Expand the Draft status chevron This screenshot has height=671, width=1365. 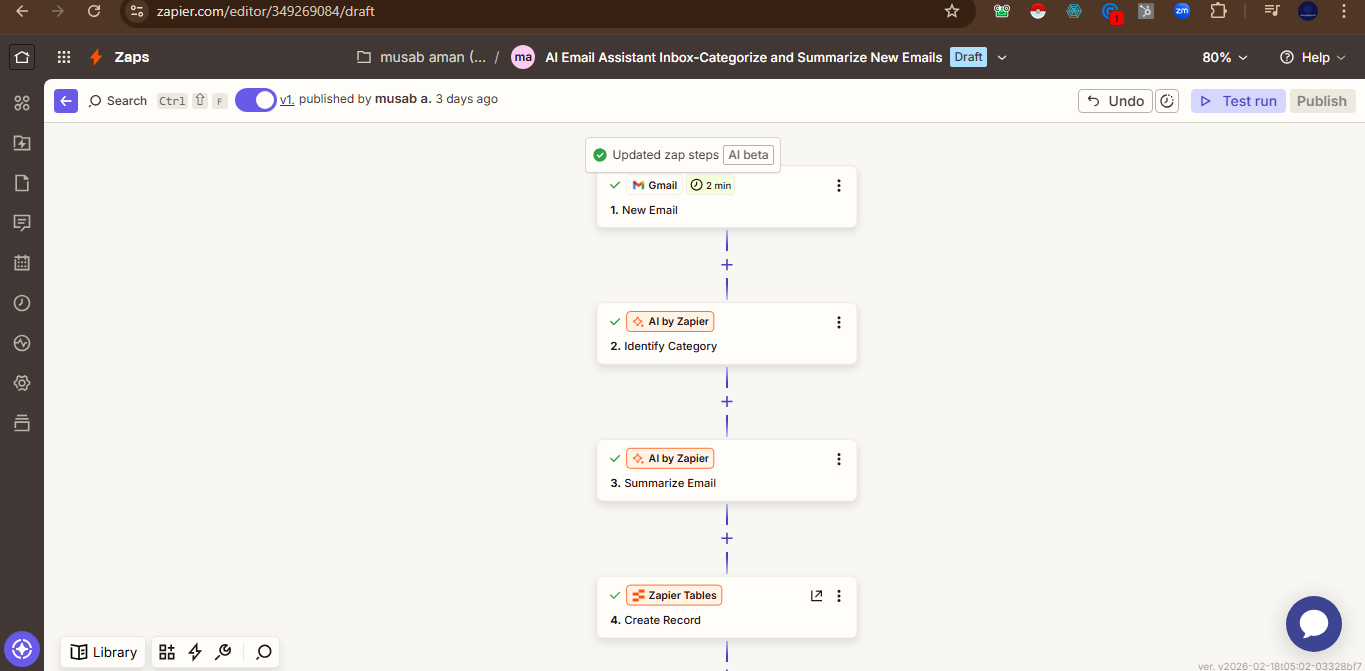1002,58
